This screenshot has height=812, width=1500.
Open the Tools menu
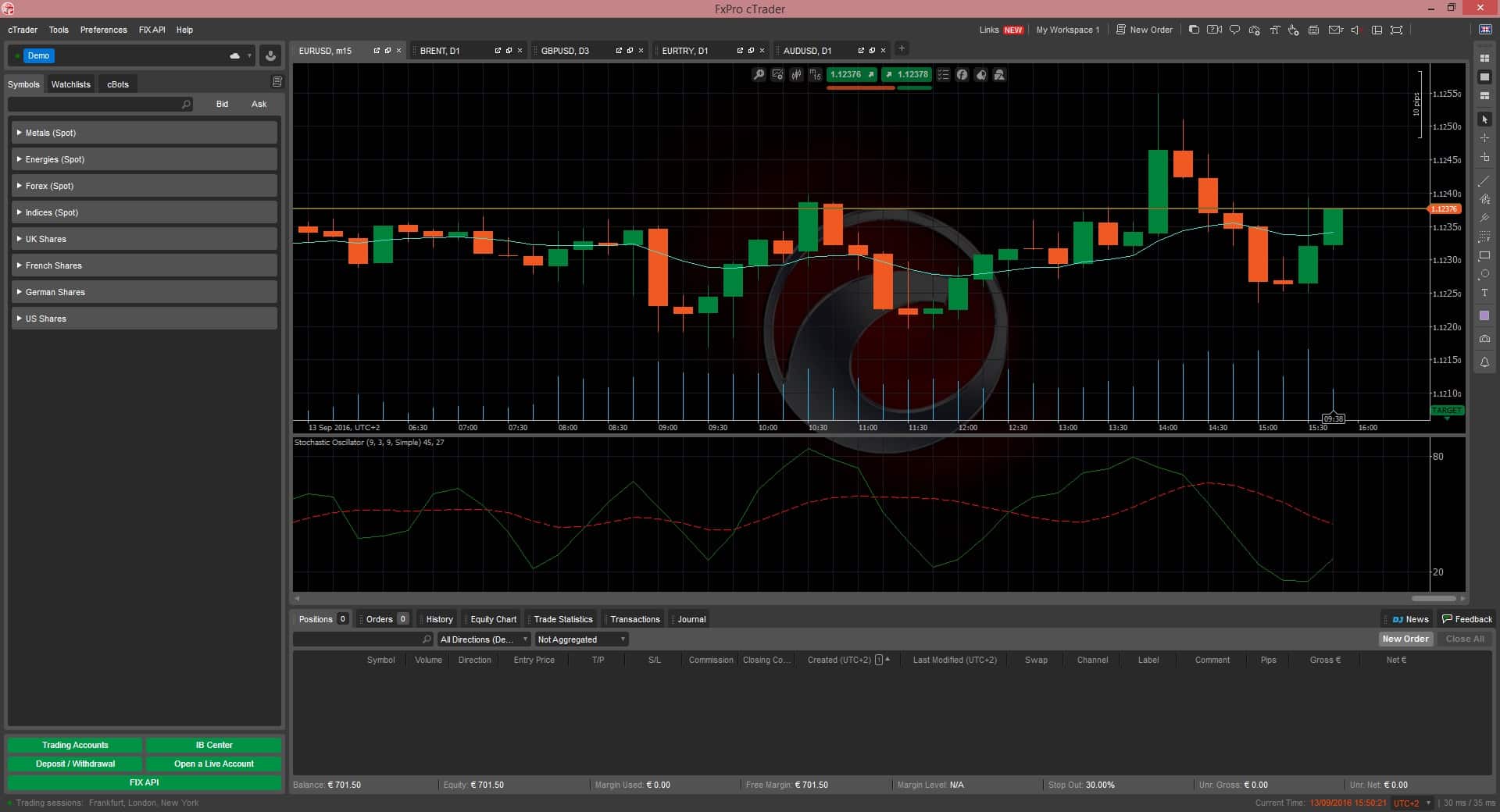pos(59,30)
